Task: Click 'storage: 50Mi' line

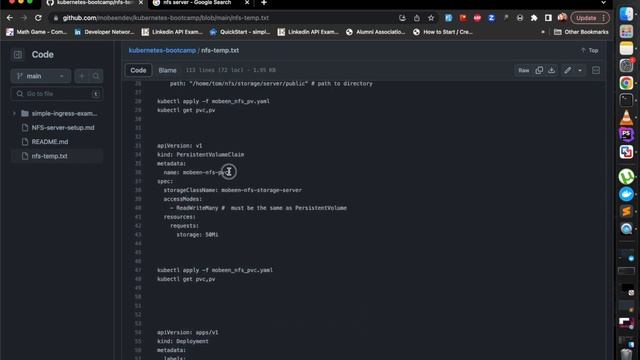Action: coord(197,235)
